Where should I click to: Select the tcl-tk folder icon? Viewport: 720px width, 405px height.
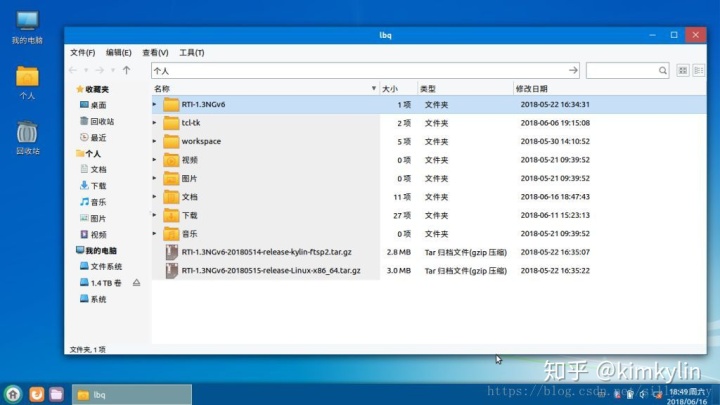[x=171, y=123]
